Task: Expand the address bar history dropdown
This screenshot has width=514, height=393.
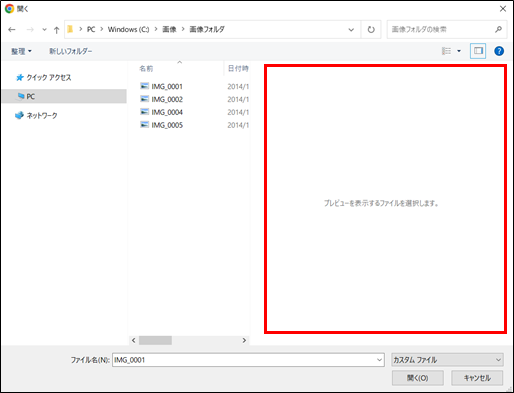Action: tap(351, 30)
